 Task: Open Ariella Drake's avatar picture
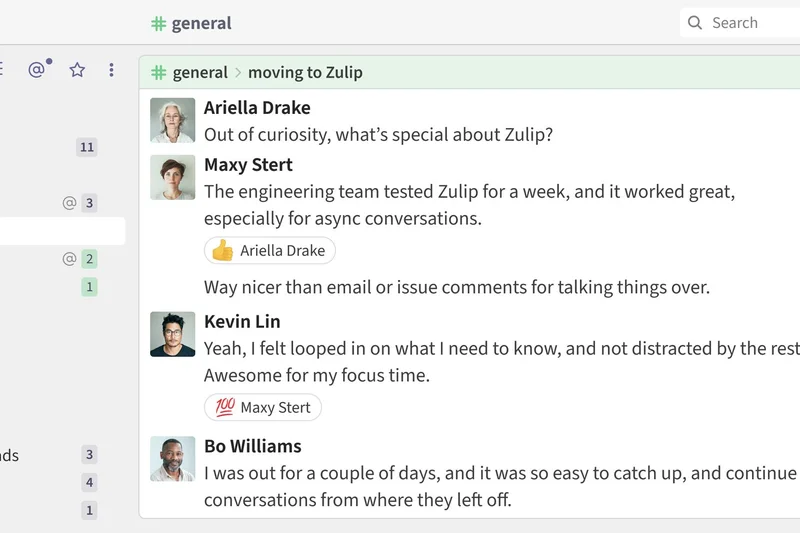tap(172, 120)
